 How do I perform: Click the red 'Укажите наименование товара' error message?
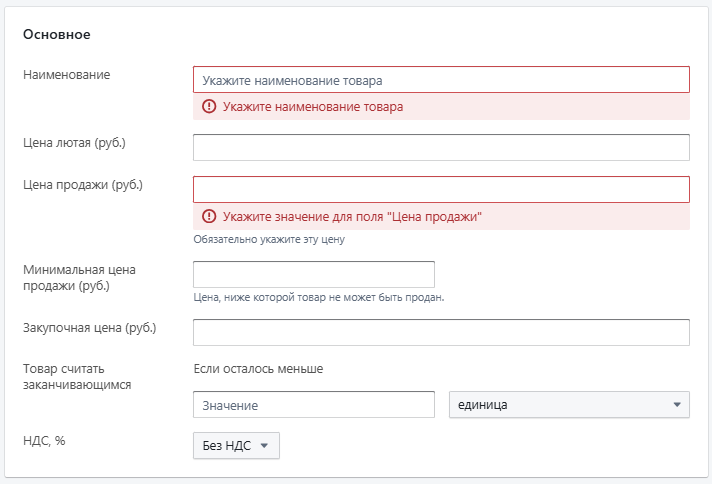(313, 107)
